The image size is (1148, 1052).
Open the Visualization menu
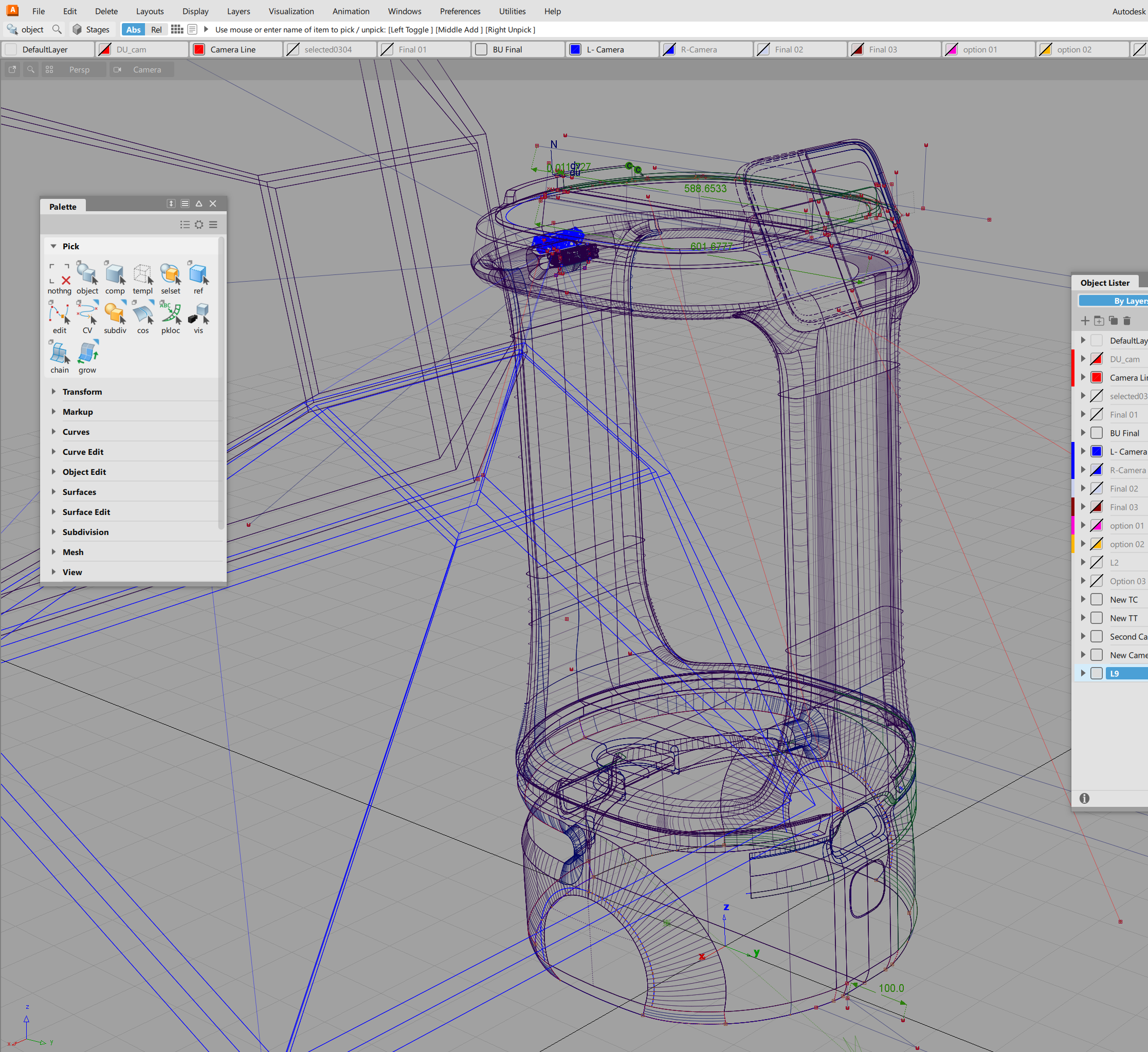291,11
